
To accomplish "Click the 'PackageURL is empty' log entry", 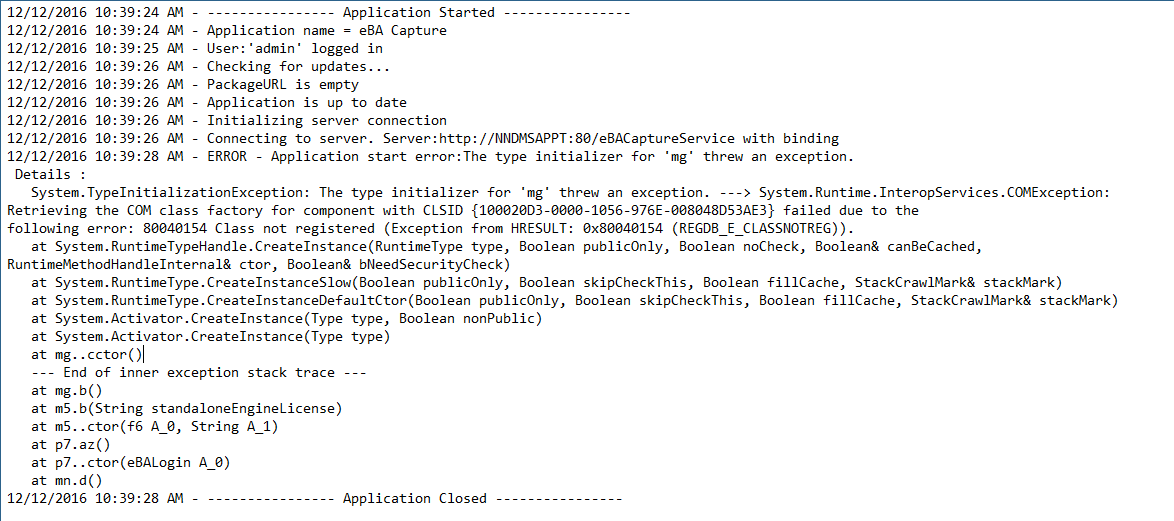I will pos(183,85).
